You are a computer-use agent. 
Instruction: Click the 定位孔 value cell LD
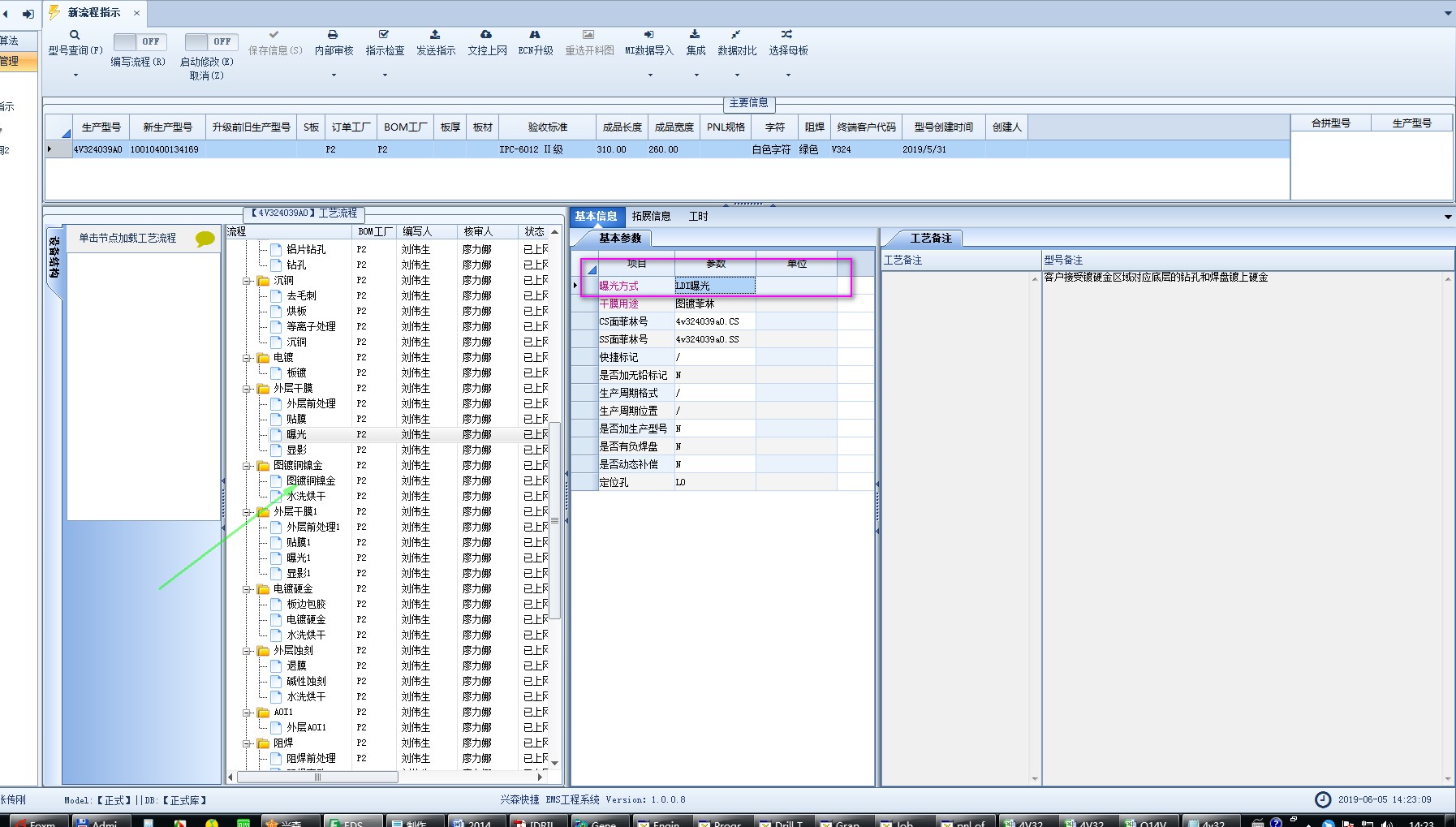click(x=714, y=482)
